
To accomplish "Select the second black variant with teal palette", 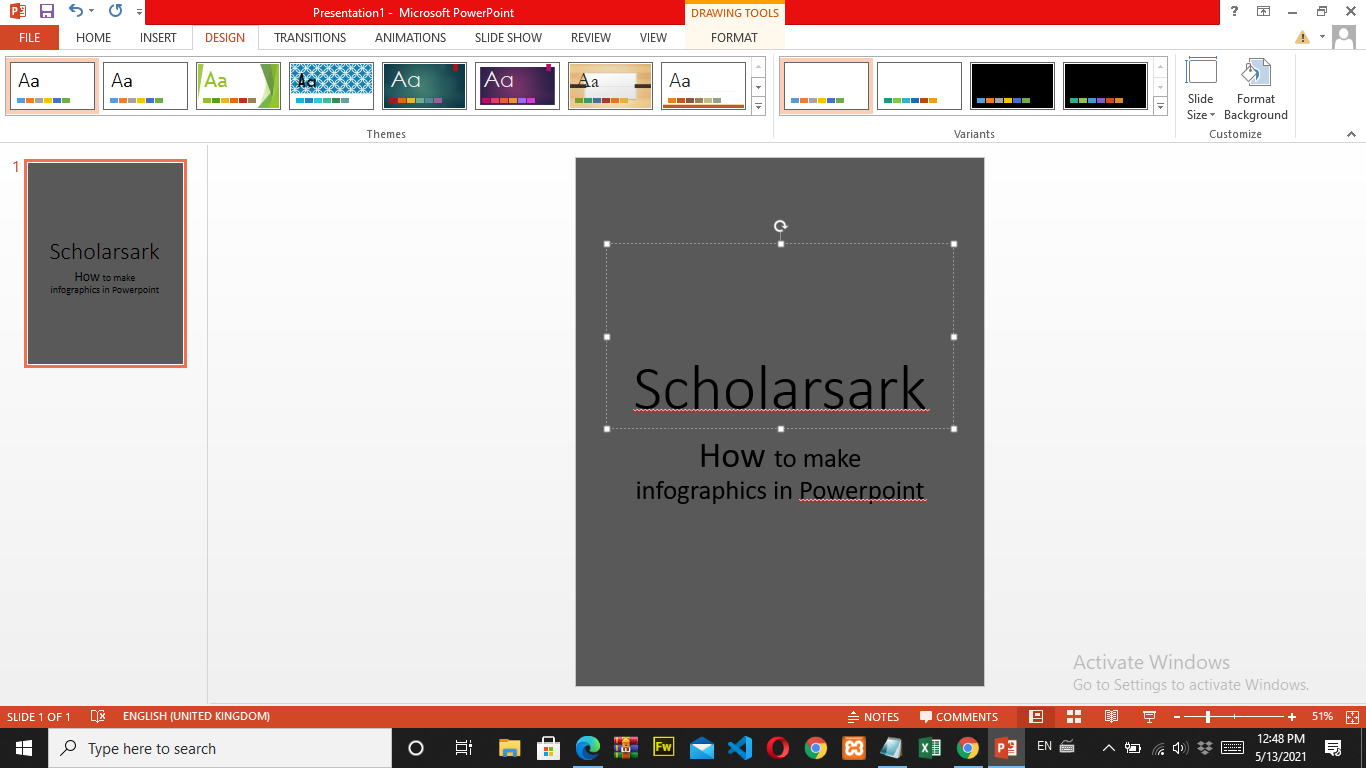I will coord(1105,86).
